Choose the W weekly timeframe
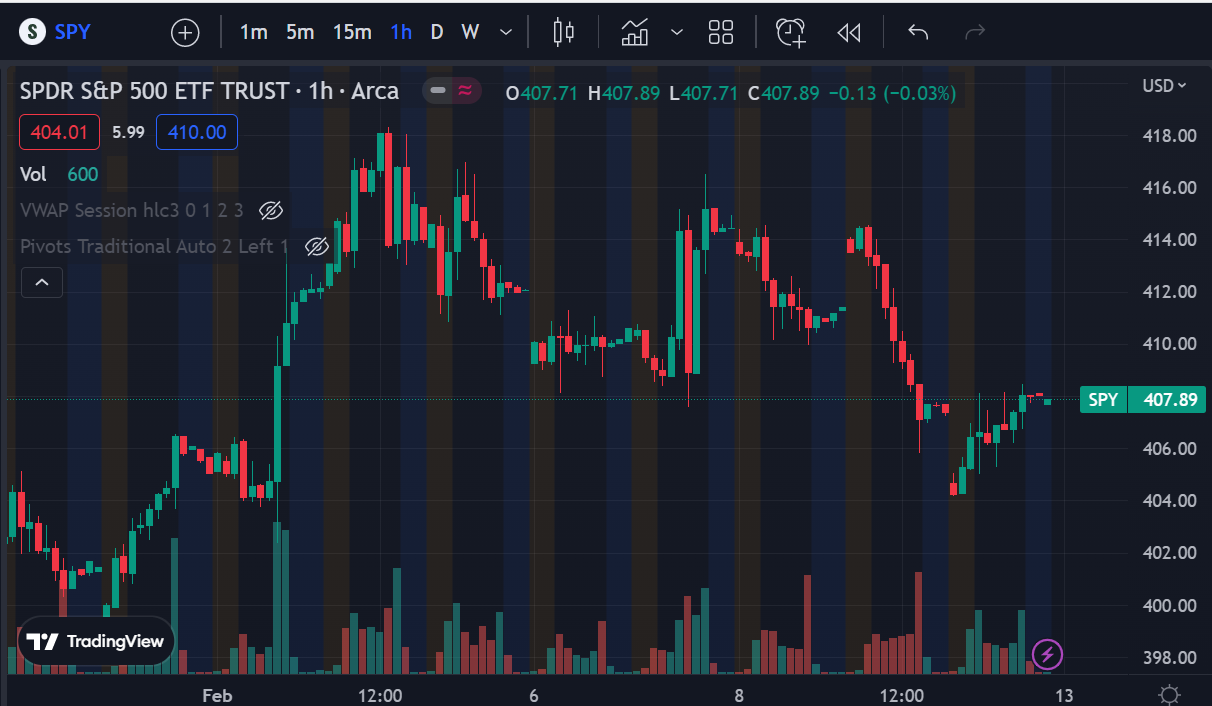1212x706 pixels. (x=470, y=32)
